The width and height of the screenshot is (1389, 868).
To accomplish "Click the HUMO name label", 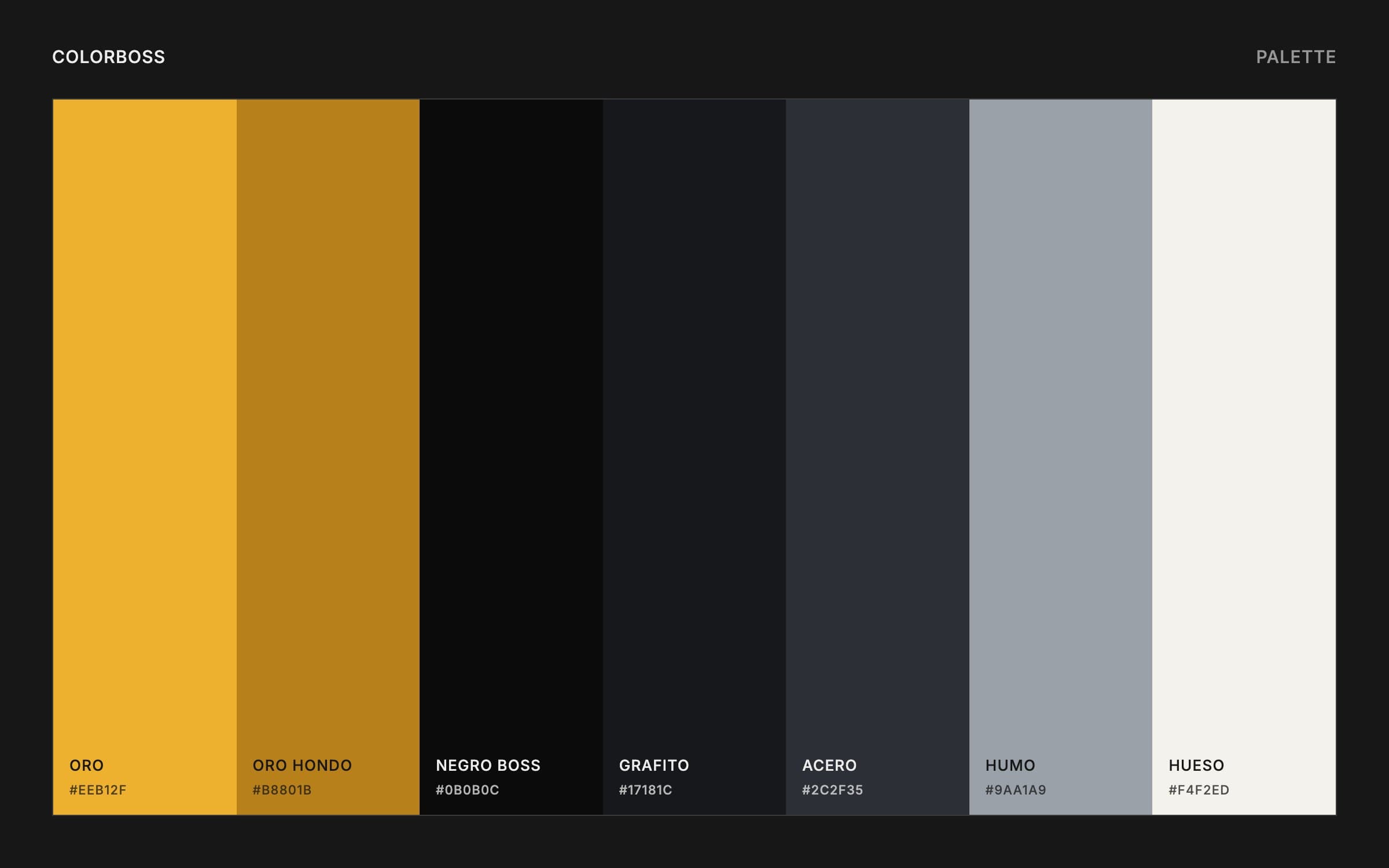I will (1010, 766).
